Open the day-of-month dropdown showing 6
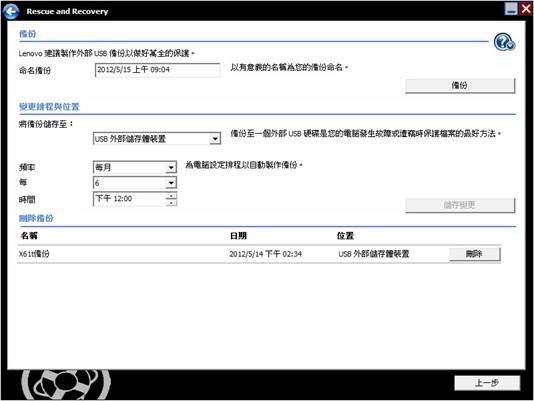 pos(135,183)
